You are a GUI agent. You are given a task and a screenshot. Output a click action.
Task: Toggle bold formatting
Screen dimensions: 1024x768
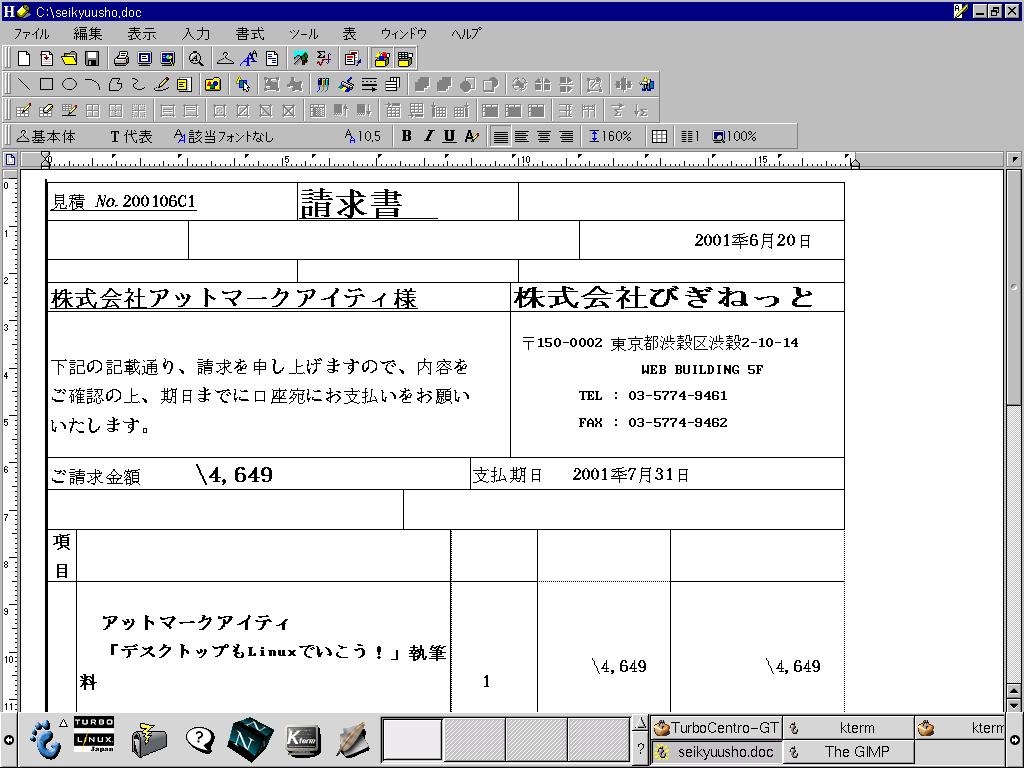tap(407, 136)
